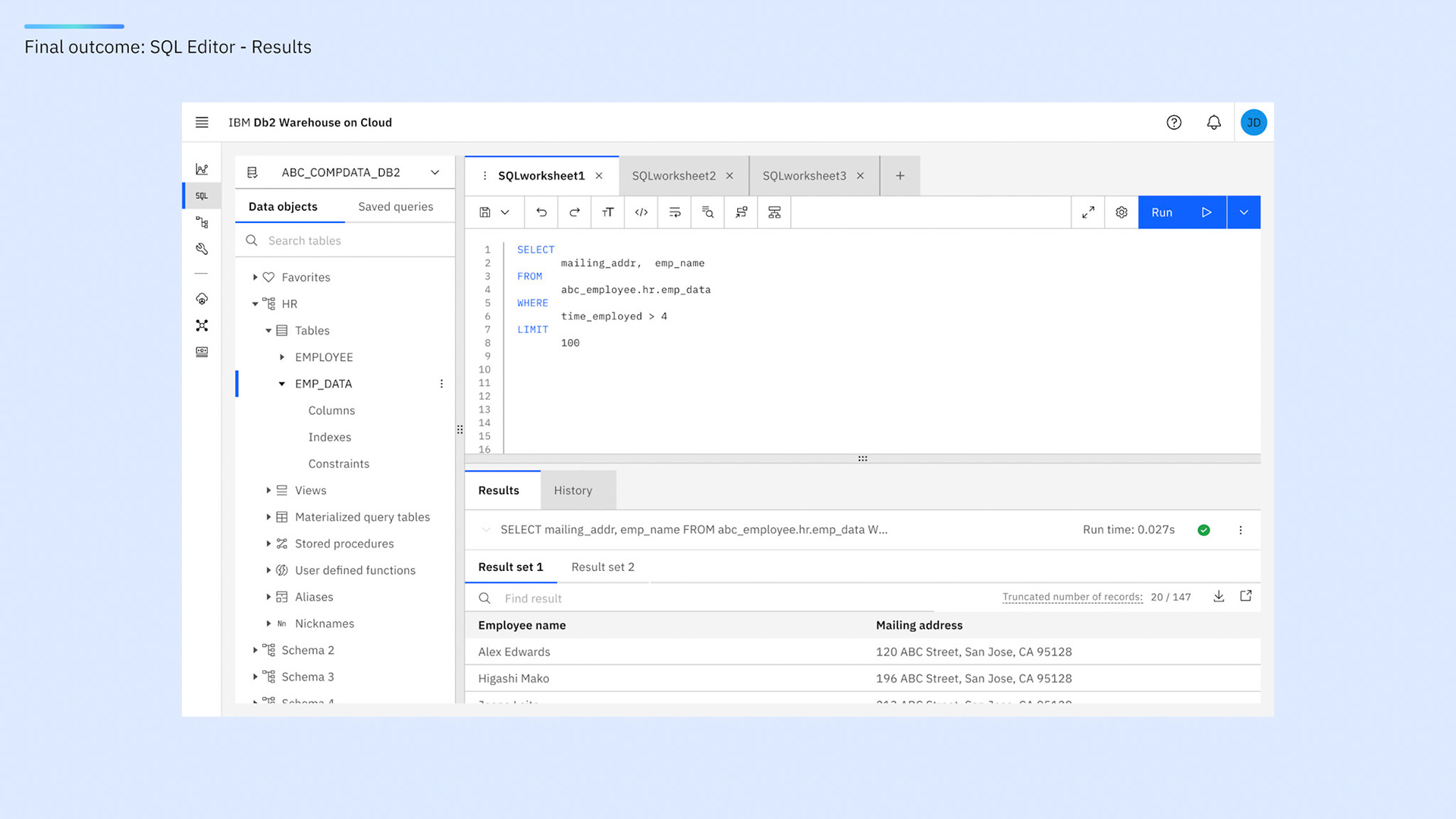This screenshot has height=819, width=1456.
Task: Click the Run button
Action: (1181, 212)
